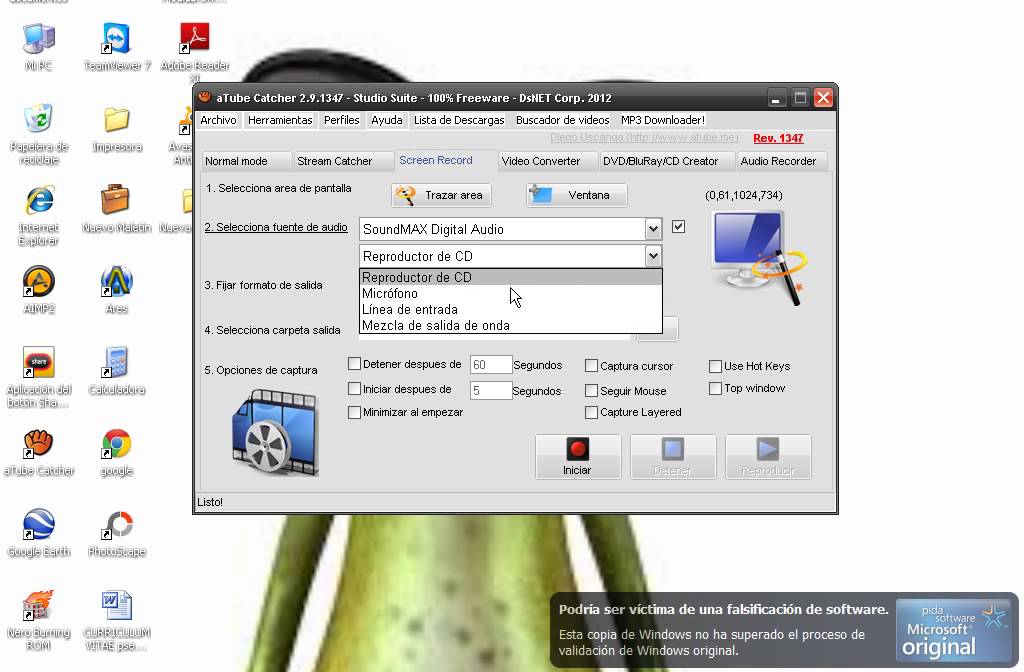Collapse the Reproductor de CD dropdown arrow
Image resolution: width=1024 pixels, height=672 pixels.
point(653,256)
